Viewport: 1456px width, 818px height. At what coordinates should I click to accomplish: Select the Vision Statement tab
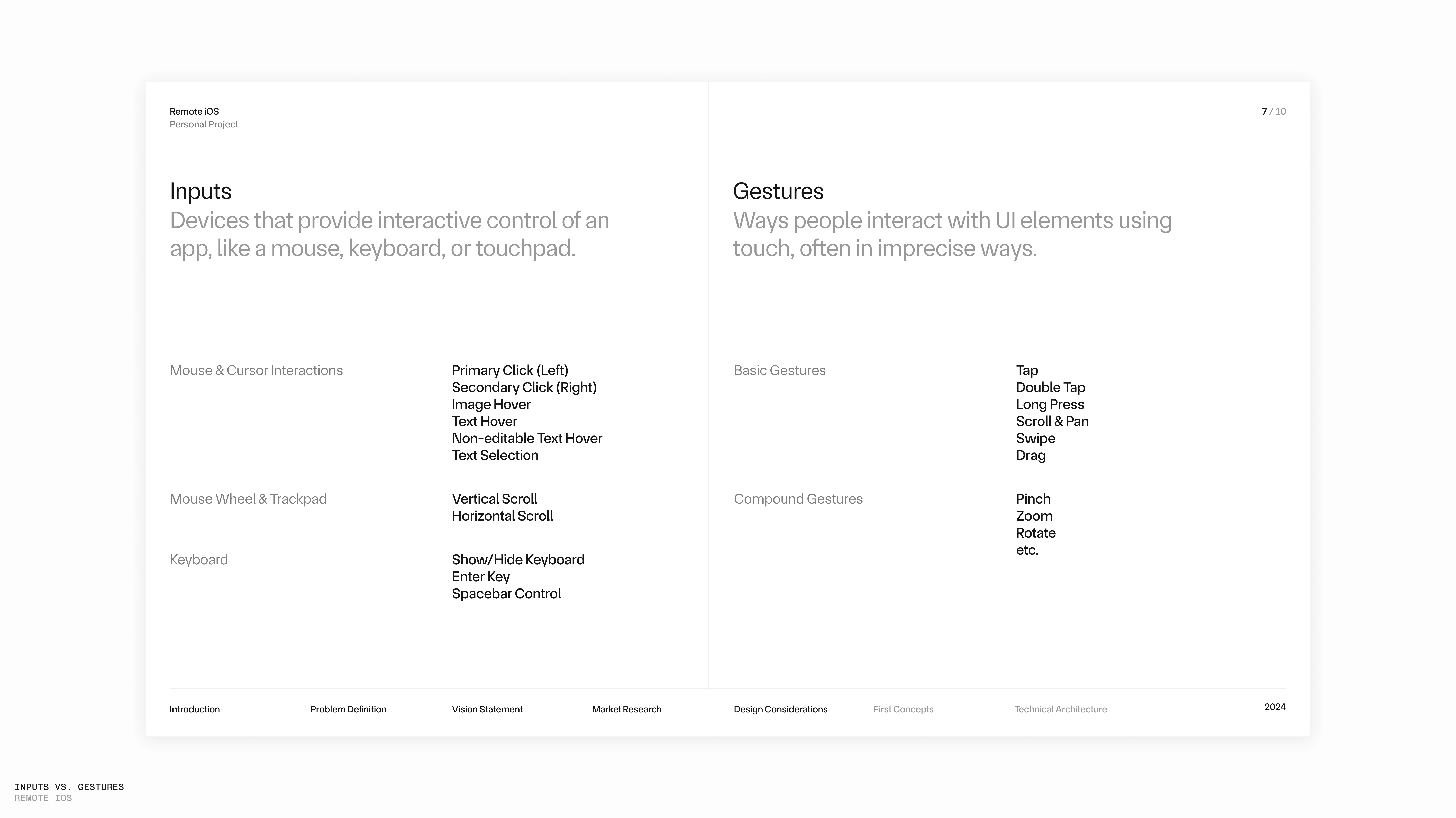coord(487,709)
